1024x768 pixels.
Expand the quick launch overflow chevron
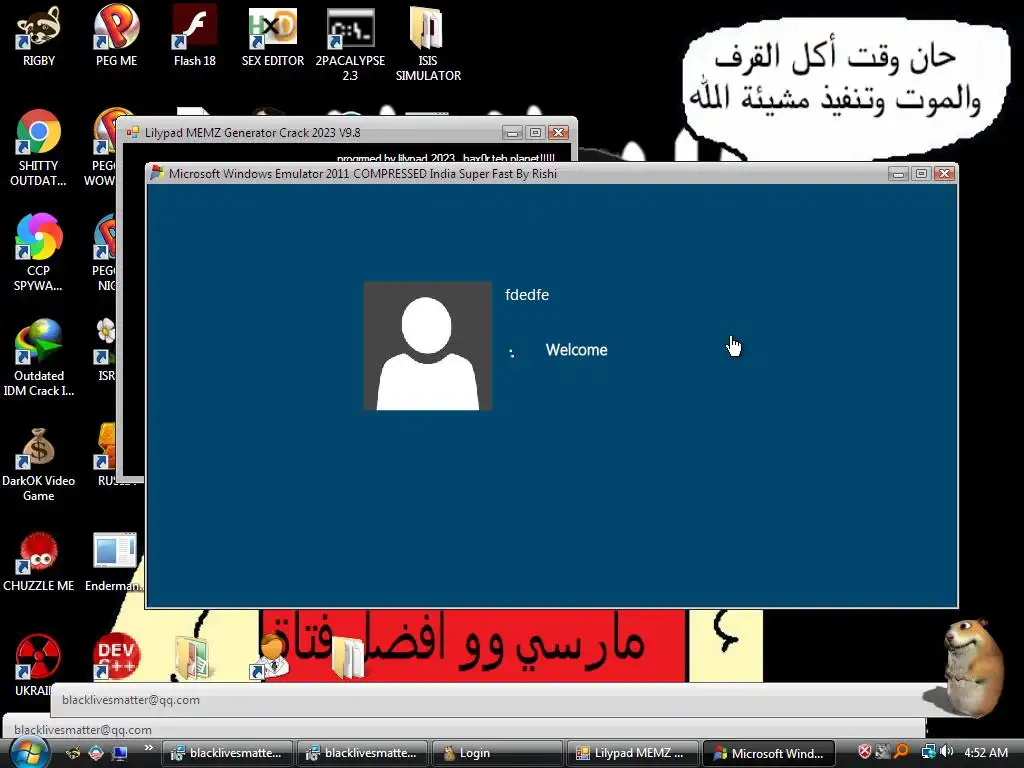(149, 748)
